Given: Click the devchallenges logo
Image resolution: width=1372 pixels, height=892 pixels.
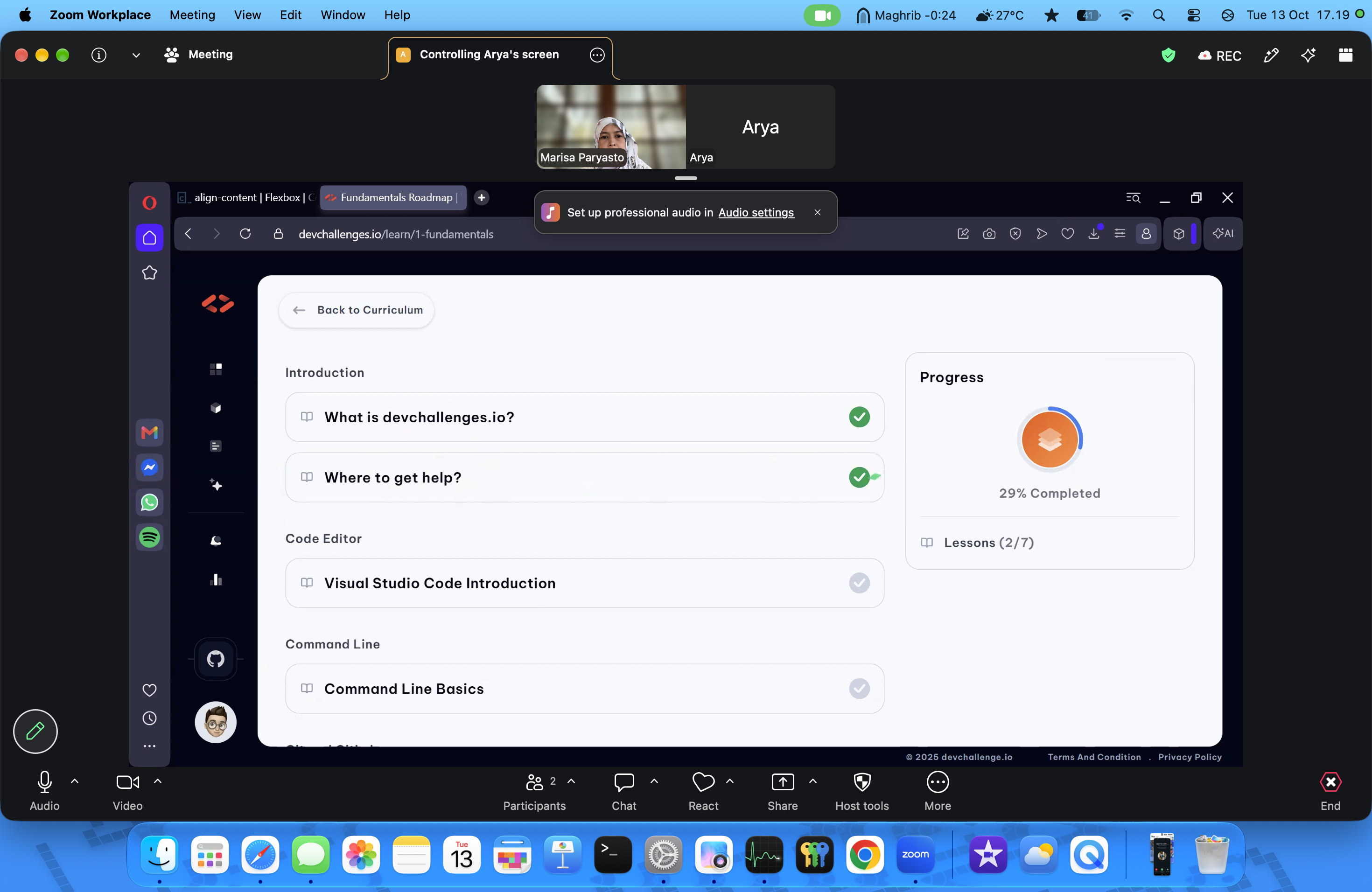Looking at the screenshot, I should (217, 304).
